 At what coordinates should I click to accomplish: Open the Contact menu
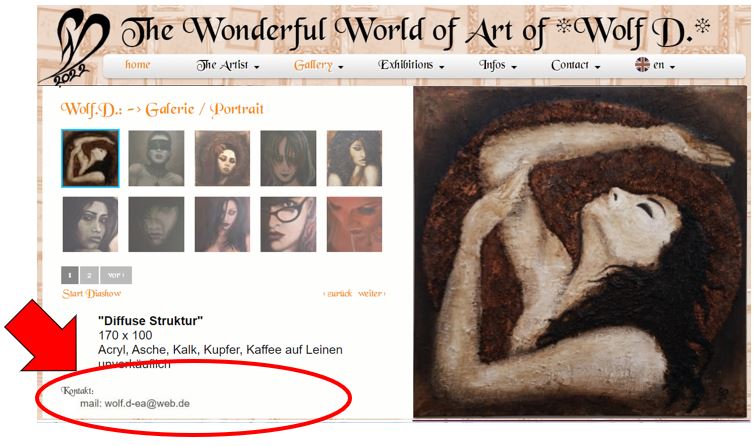(x=576, y=65)
